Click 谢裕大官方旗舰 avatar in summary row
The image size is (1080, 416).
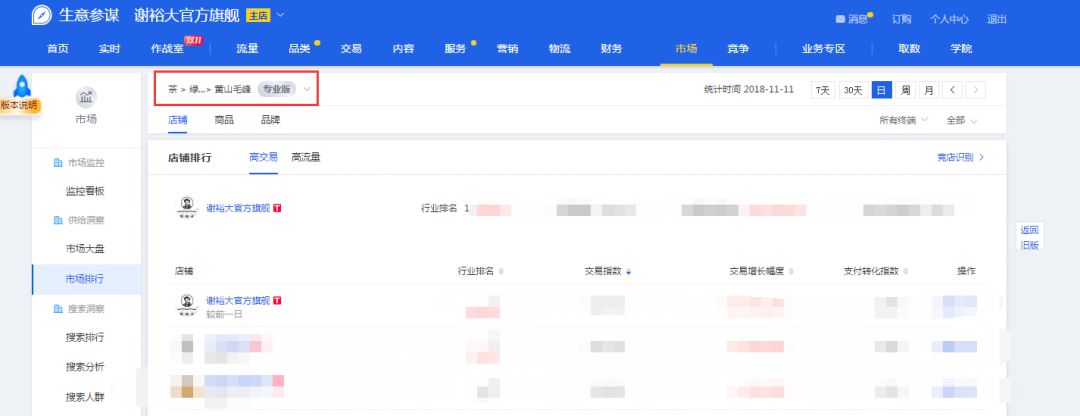click(x=185, y=207)
